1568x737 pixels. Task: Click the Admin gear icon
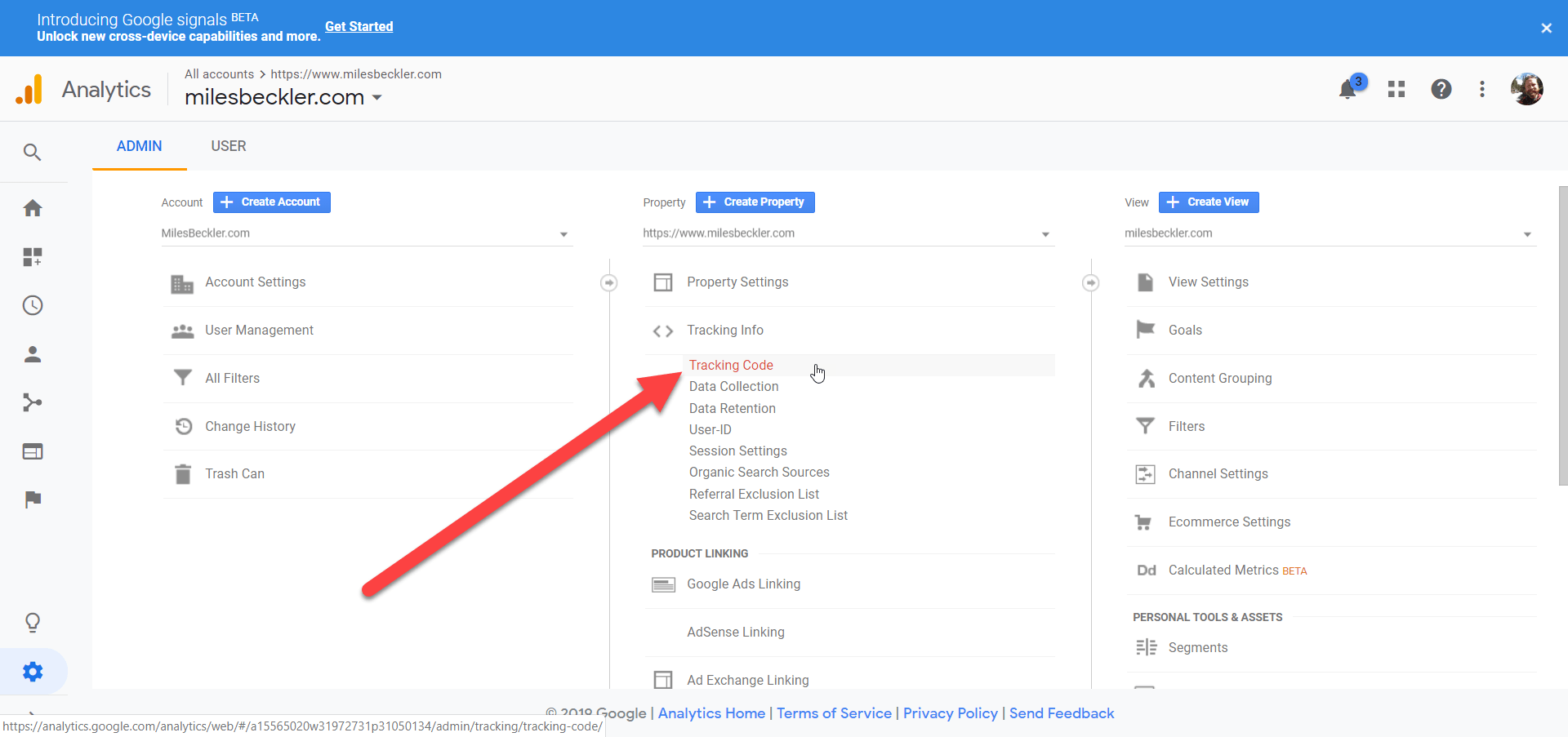point(33,672)
